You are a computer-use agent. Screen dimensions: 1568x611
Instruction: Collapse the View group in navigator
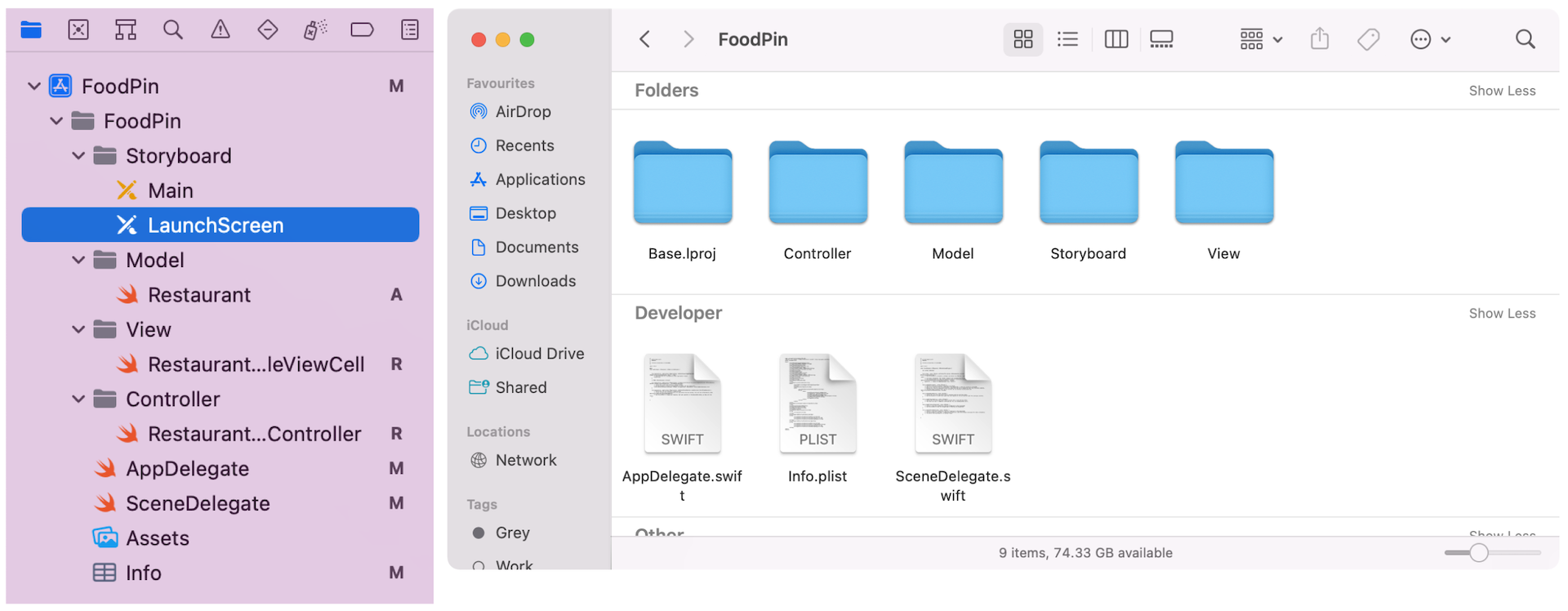pyautogui.click(x=78, y=329)
